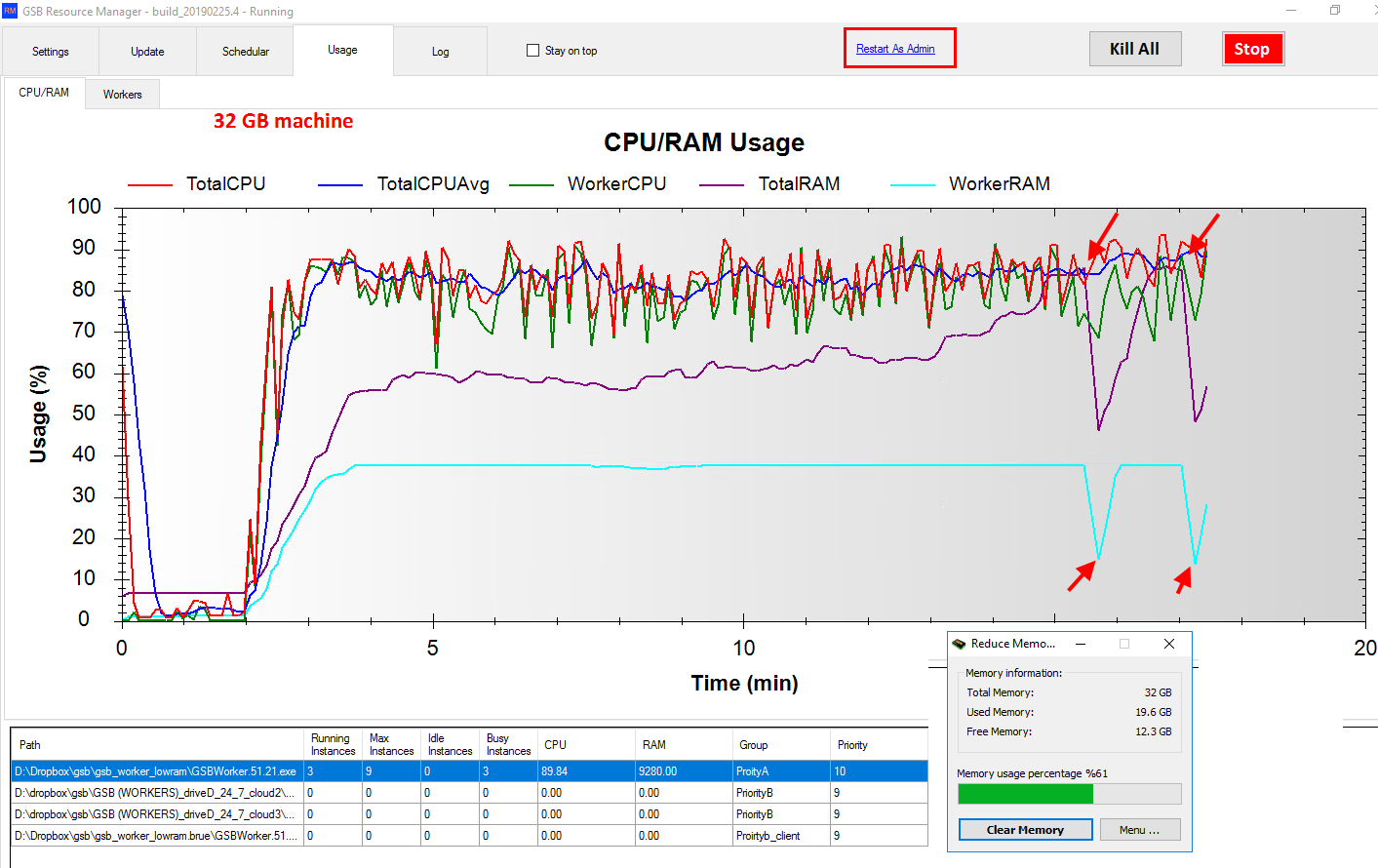The height and width of the screenshot is (868, 1378).
Task: Switch to the Workers sub-tab
Action: [123, 95]
